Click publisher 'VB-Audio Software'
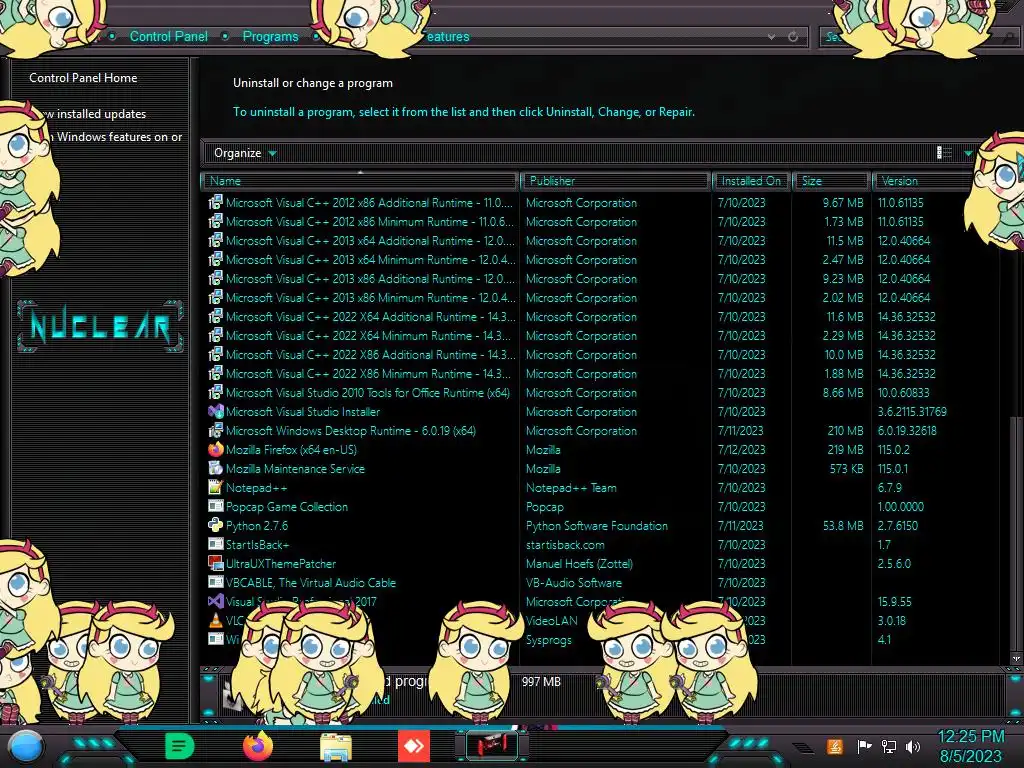1024x768 pixels. tap(573, 582)
